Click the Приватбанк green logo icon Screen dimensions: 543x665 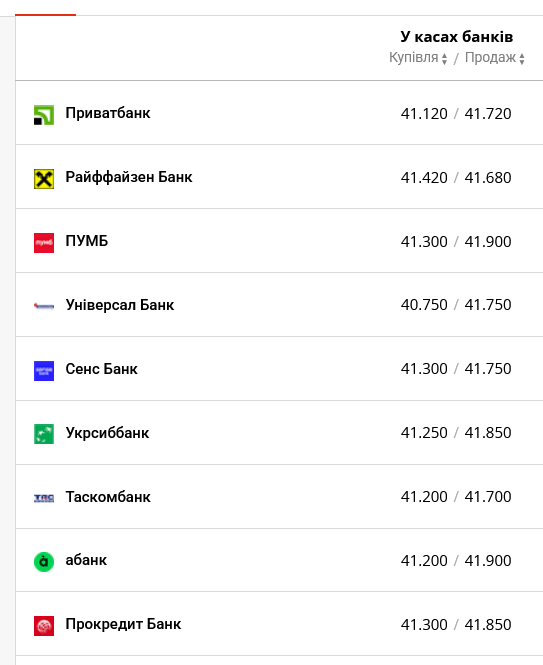coord(44,115)
